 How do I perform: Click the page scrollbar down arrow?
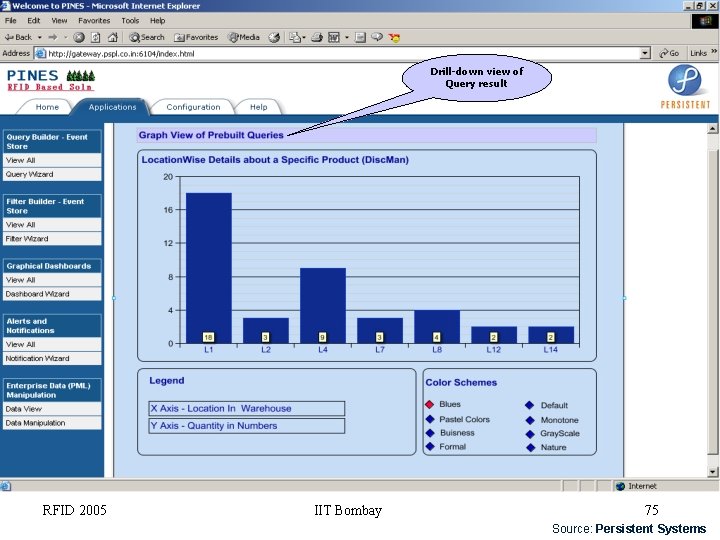pos(712,472)
